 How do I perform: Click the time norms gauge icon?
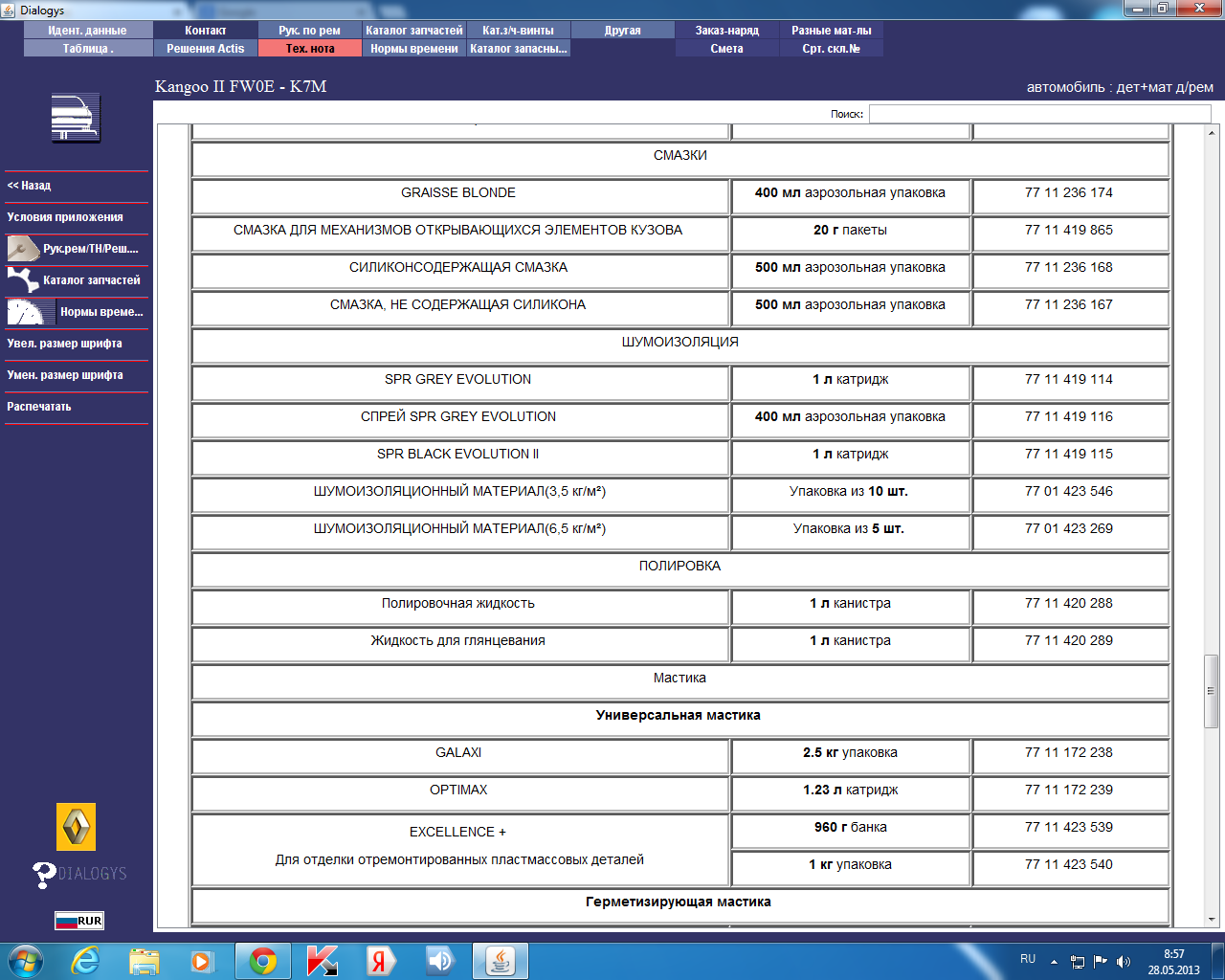(x=31, y=312)
